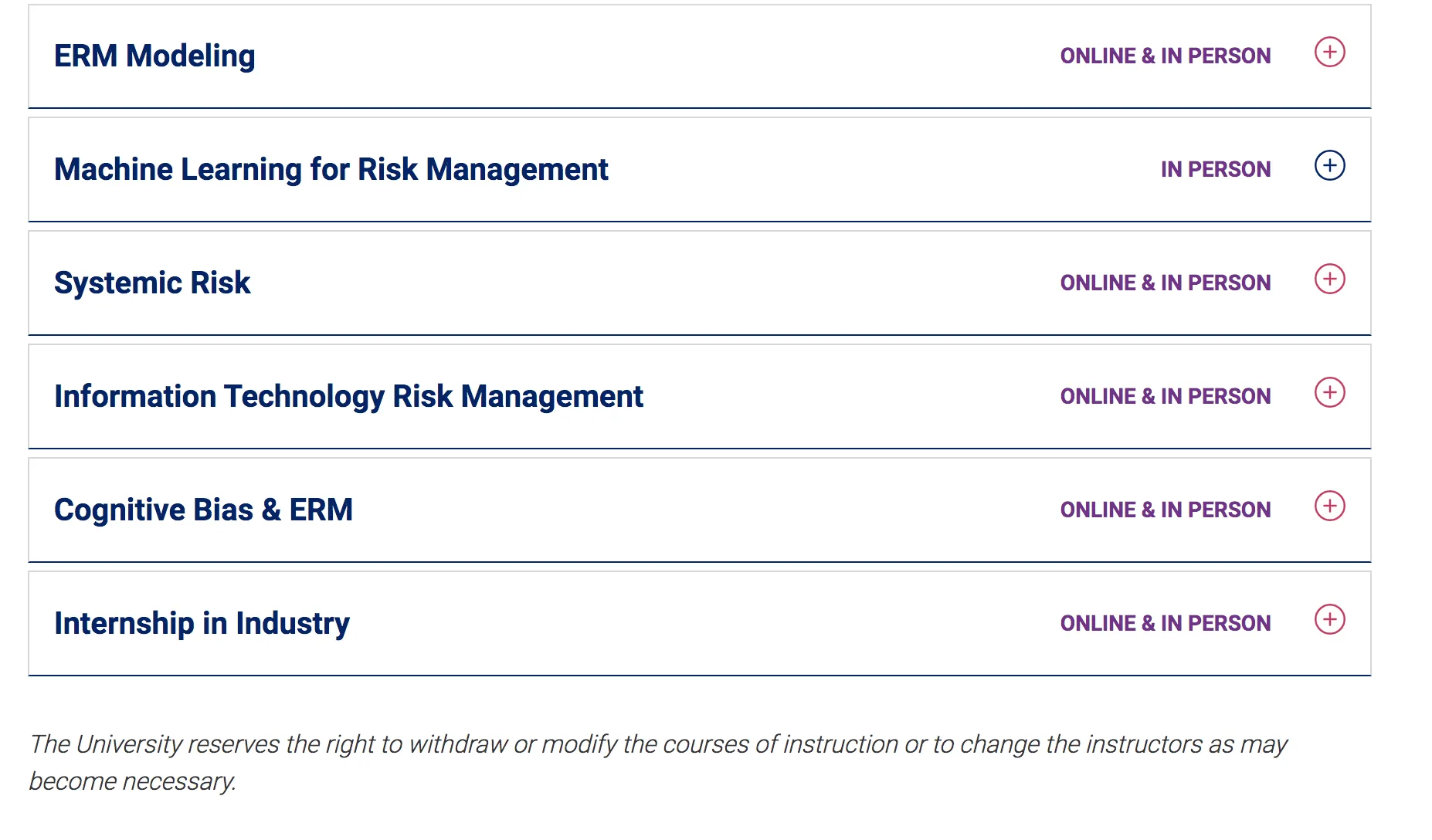The height and width of the screenshot is (840, 1432).
Task: Click Cognitive Bias's Online & In Person label
Action: tap(1165, 510)
